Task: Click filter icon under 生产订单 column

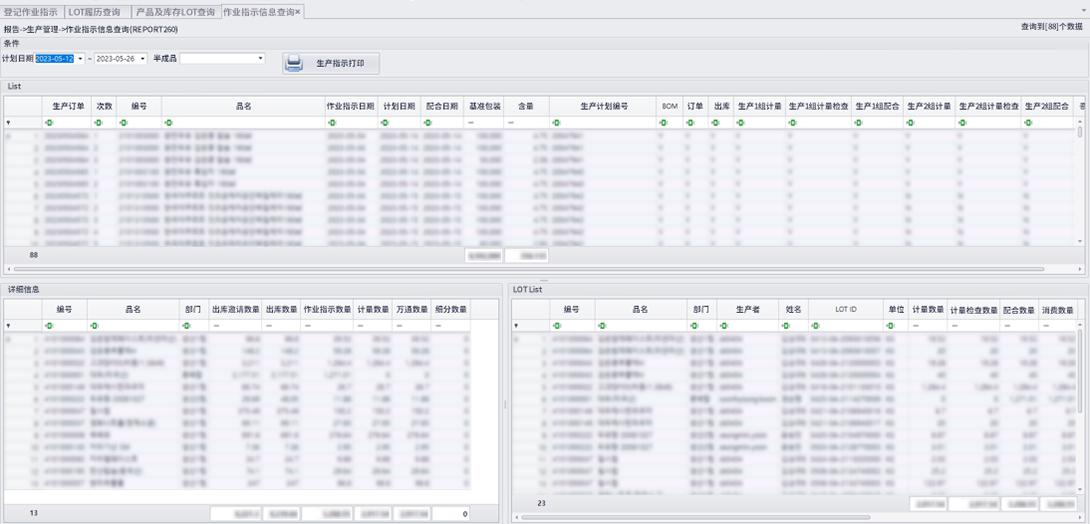Action: coord(47,123)
